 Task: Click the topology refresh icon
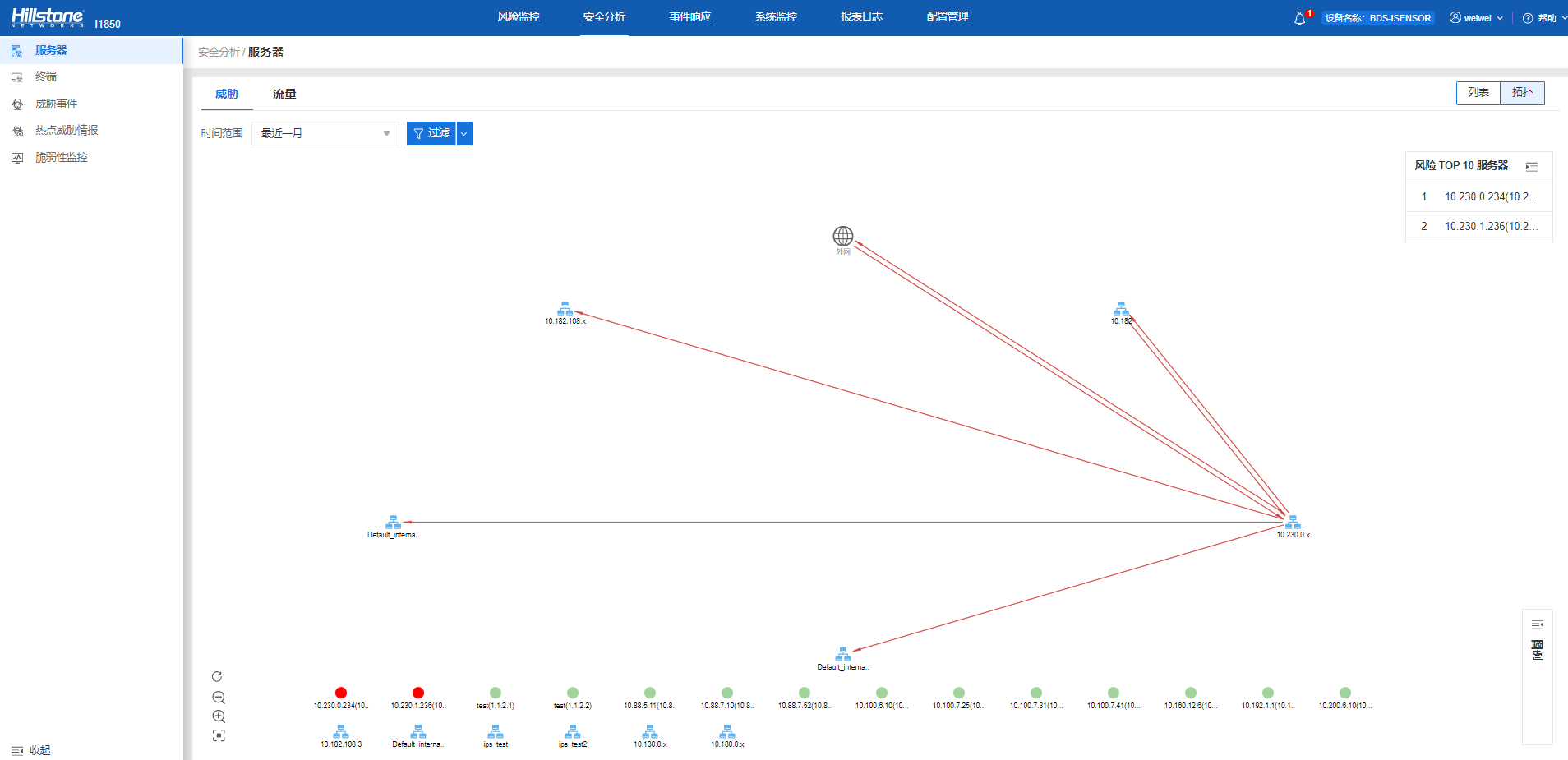tap(217, 677)
